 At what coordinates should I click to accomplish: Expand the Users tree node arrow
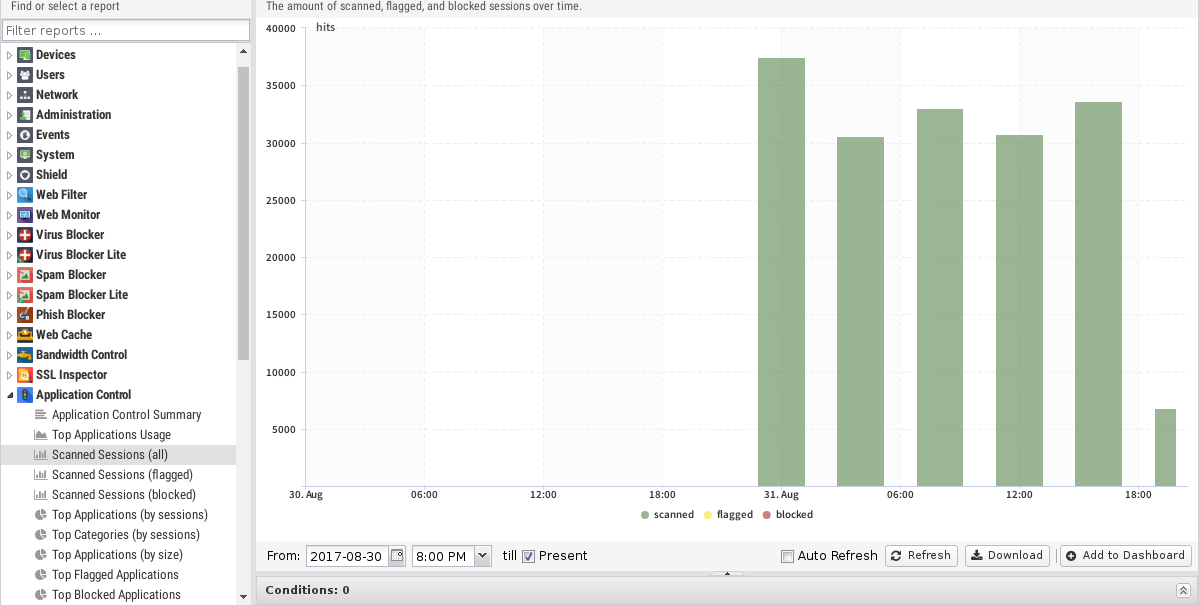point(10,75)
